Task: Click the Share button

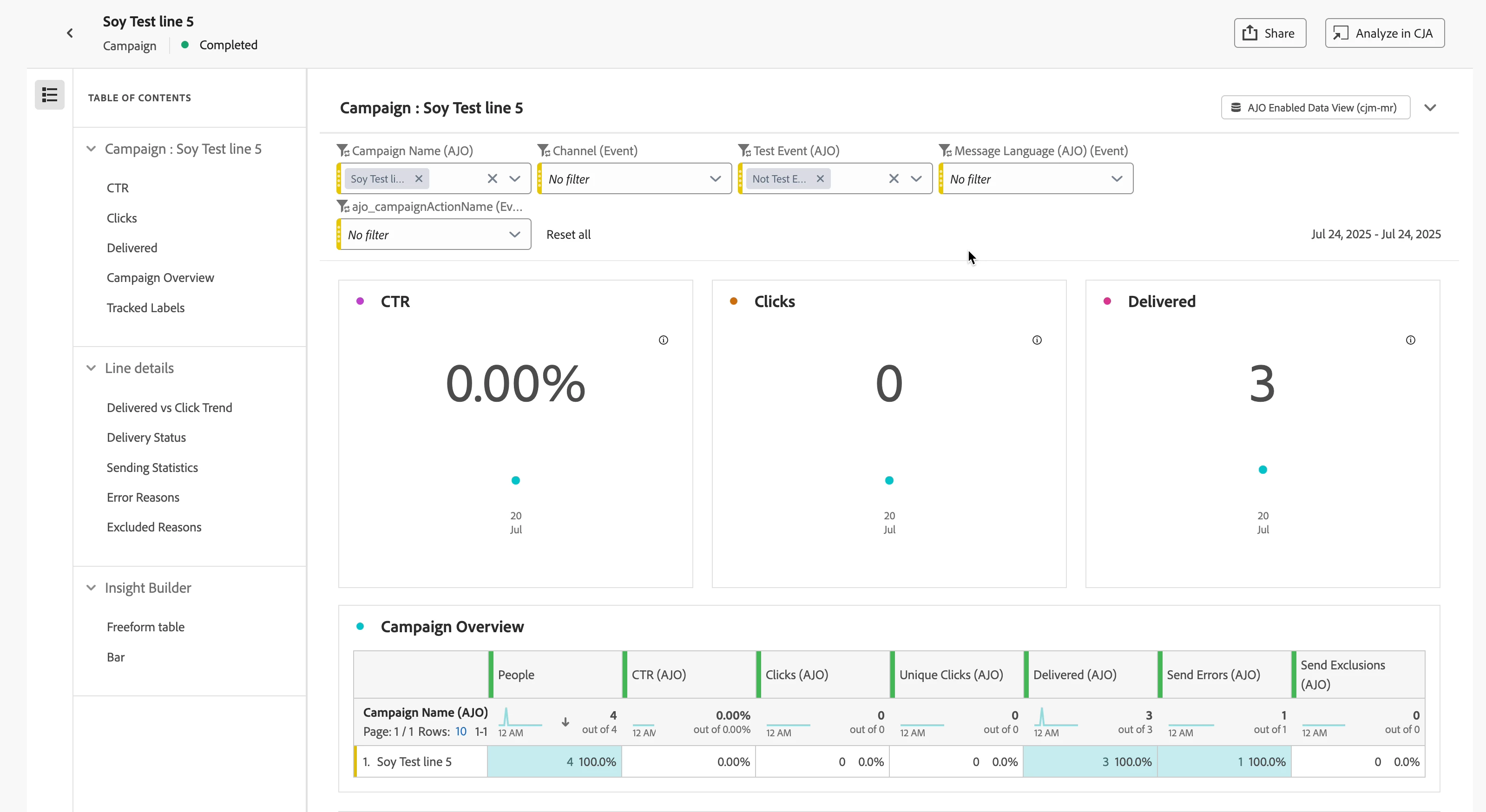Action: pos(1269,33)
